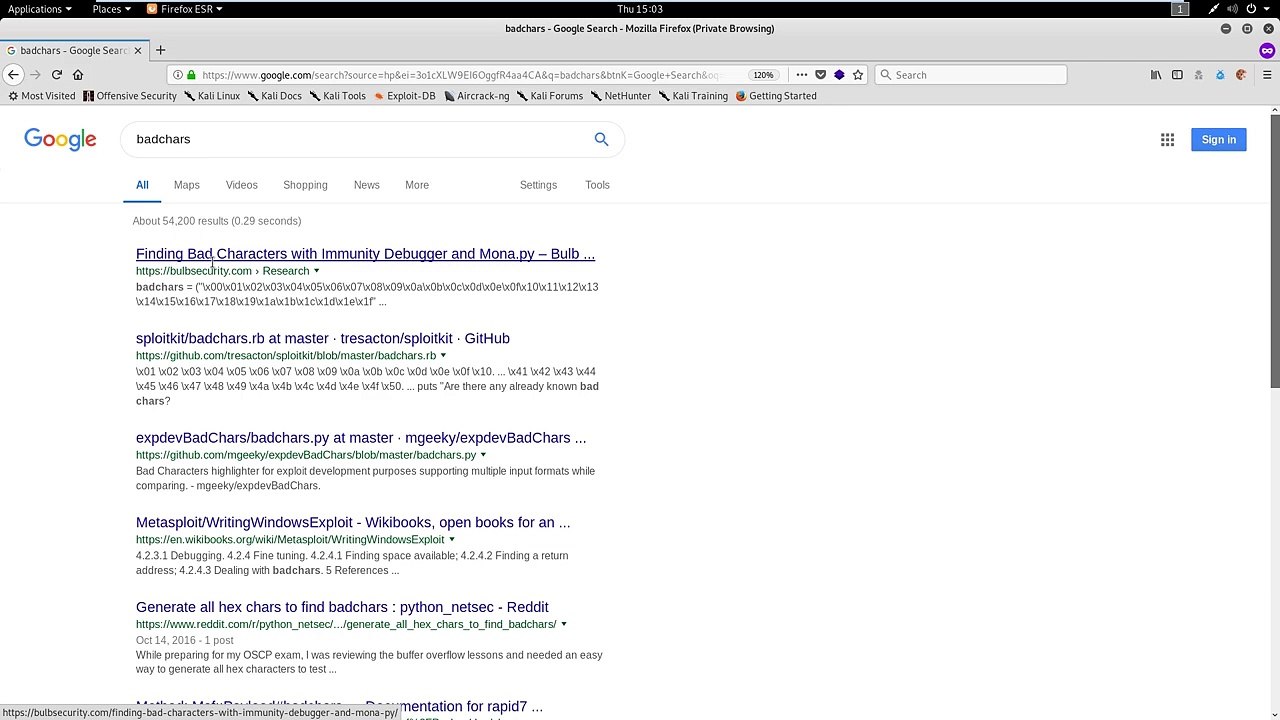Image resolution: width=1280 pixels, height=720 pixels.
Task: Expand options arrow next to wikibooks URL
Action: click(x=452, y=540)
